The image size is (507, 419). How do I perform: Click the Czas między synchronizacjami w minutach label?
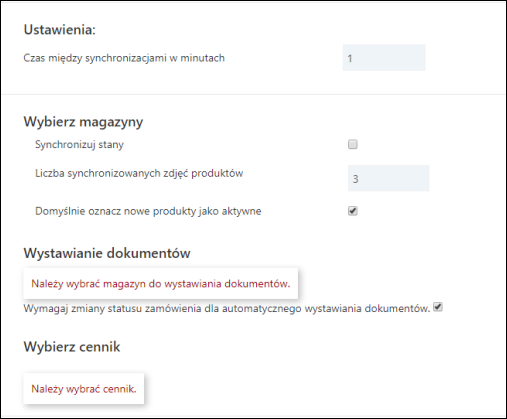(124, 58)
